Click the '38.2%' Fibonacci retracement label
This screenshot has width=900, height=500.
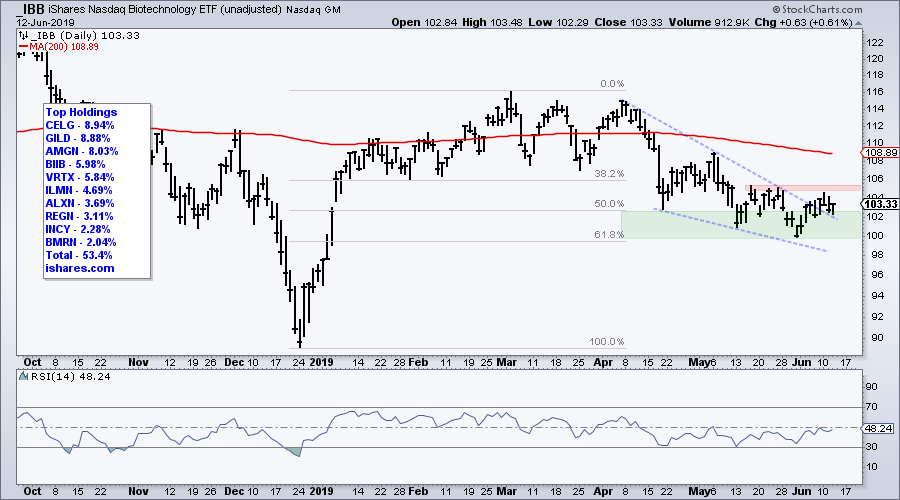(x=609, y=174)
